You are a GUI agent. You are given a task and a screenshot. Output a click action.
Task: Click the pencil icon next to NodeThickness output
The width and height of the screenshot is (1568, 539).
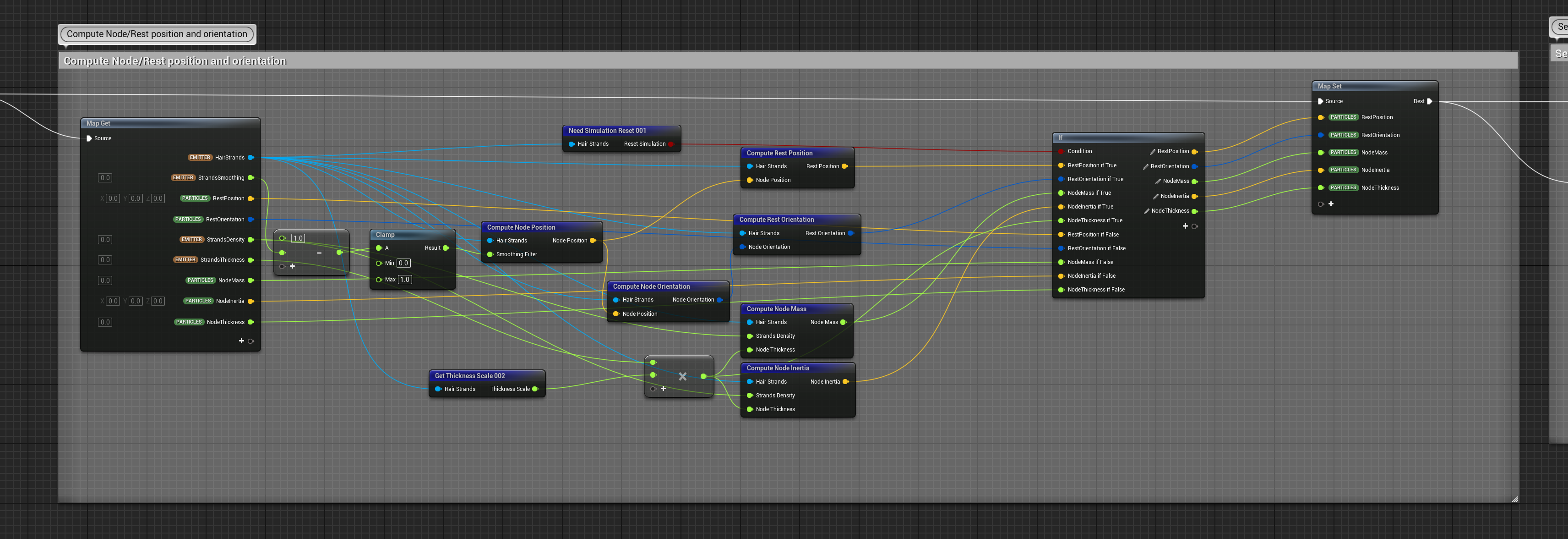coord(1146,211)
